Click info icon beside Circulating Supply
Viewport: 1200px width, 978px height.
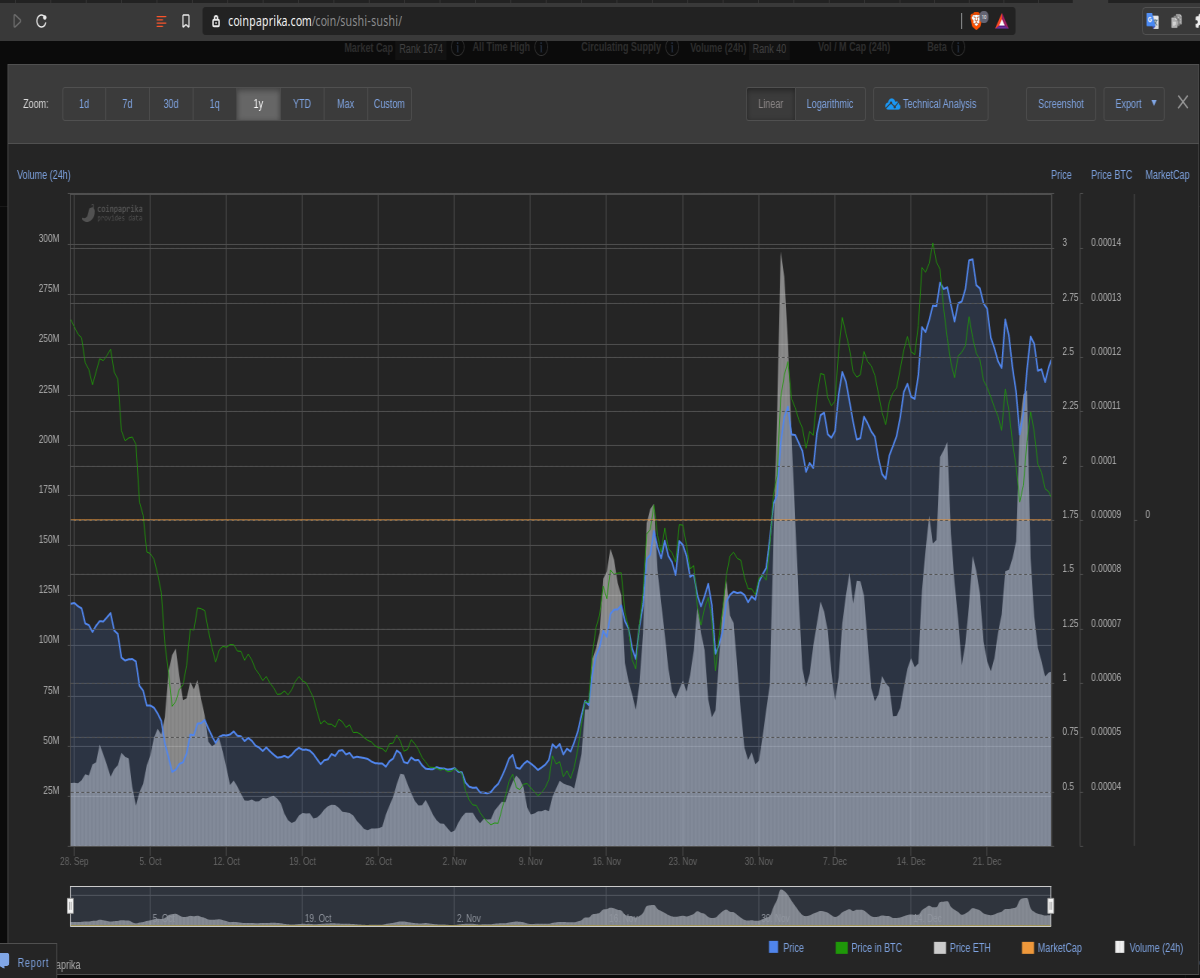[672, 47]
